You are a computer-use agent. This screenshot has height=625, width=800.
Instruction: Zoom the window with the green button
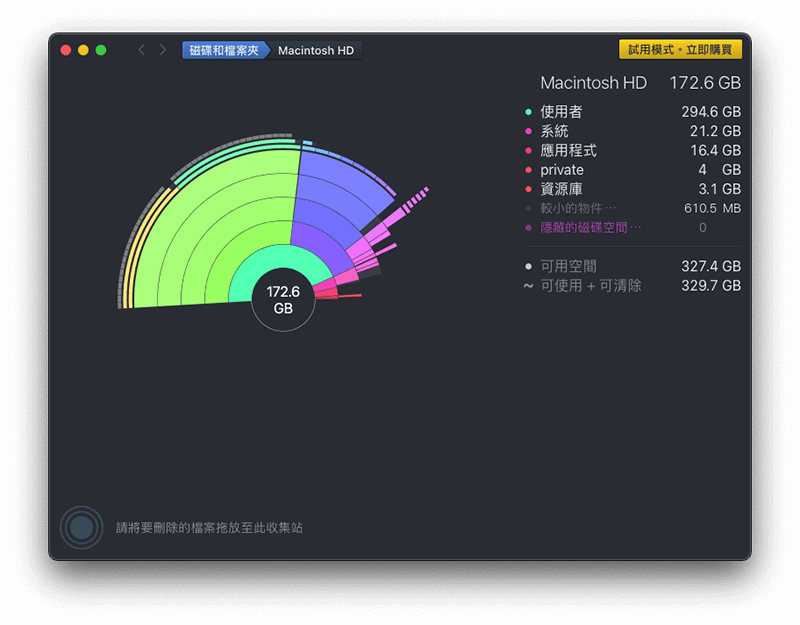pyautogui.click(x=101, y=50)
